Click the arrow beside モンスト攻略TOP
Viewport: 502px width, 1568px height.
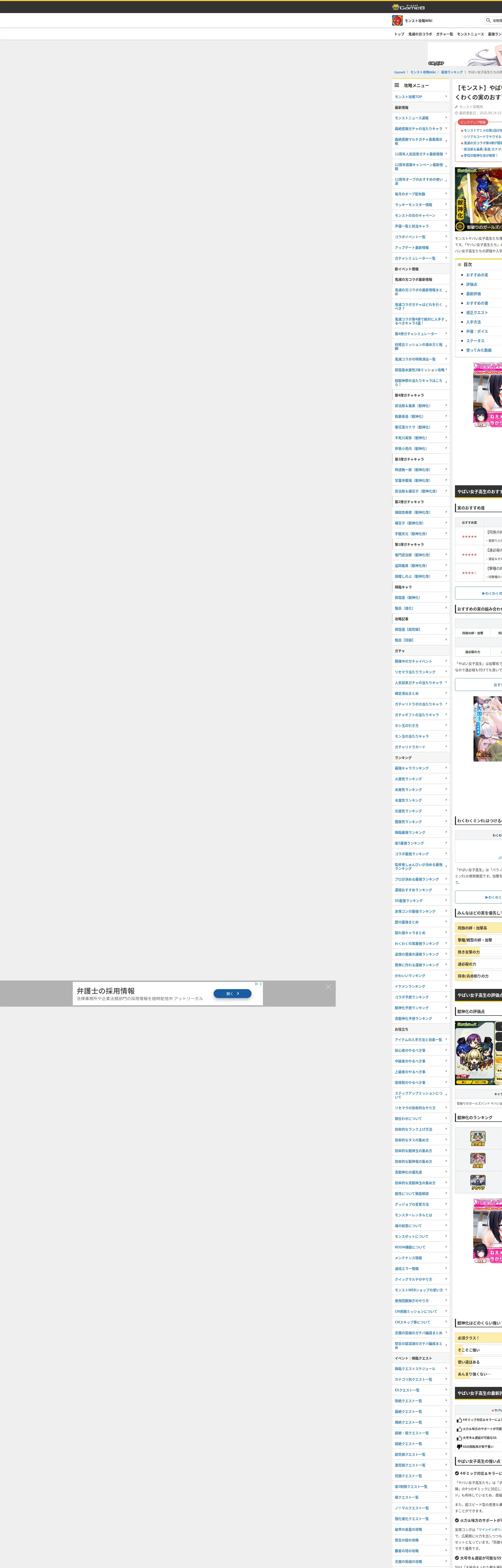click(x=446, y=96)
